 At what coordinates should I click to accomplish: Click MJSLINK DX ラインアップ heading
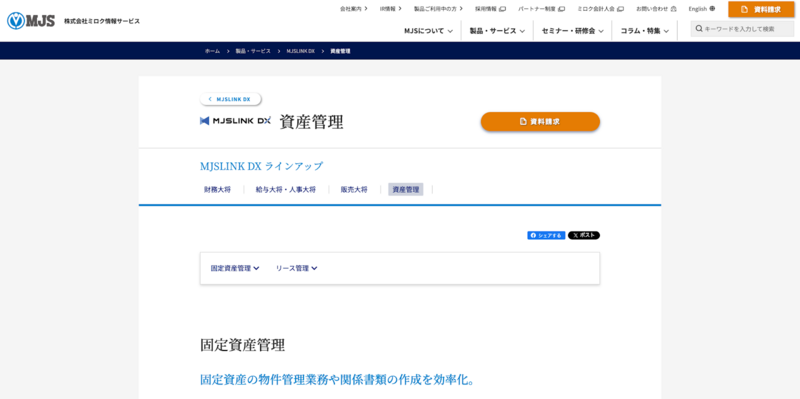click(261, 166)
